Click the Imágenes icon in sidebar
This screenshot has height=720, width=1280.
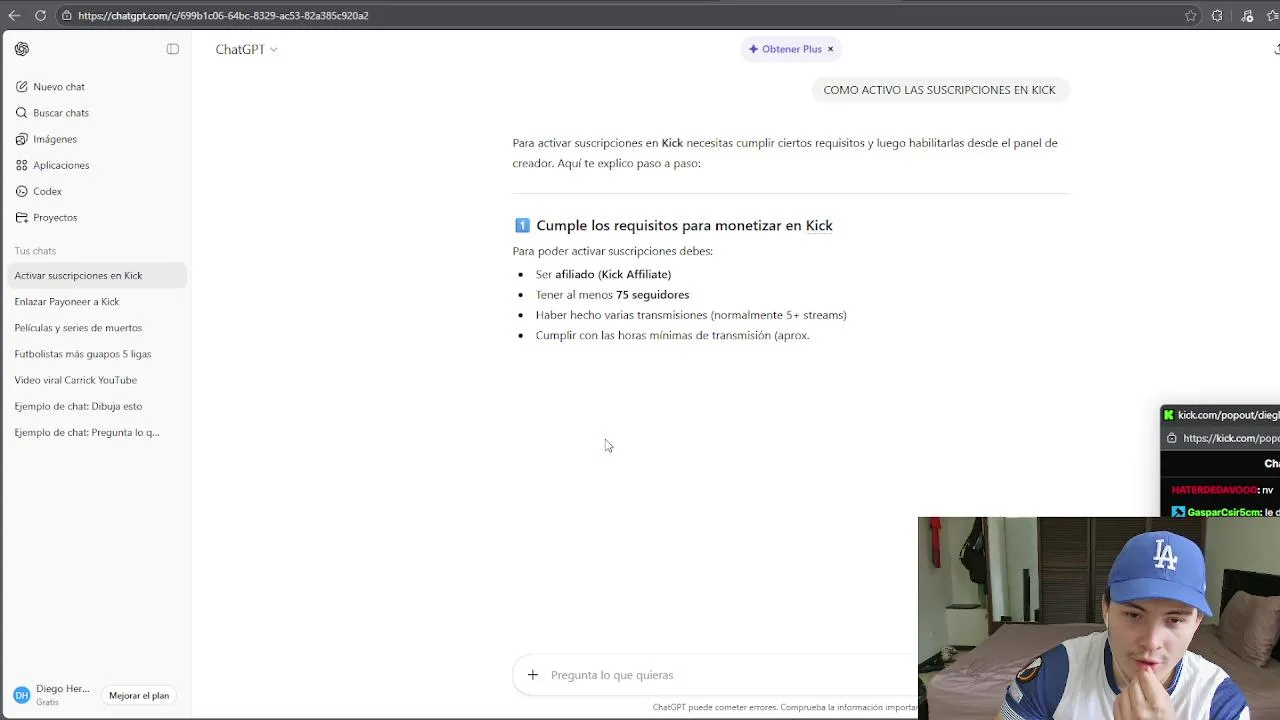pyautogui.click(x=22, y=139)
